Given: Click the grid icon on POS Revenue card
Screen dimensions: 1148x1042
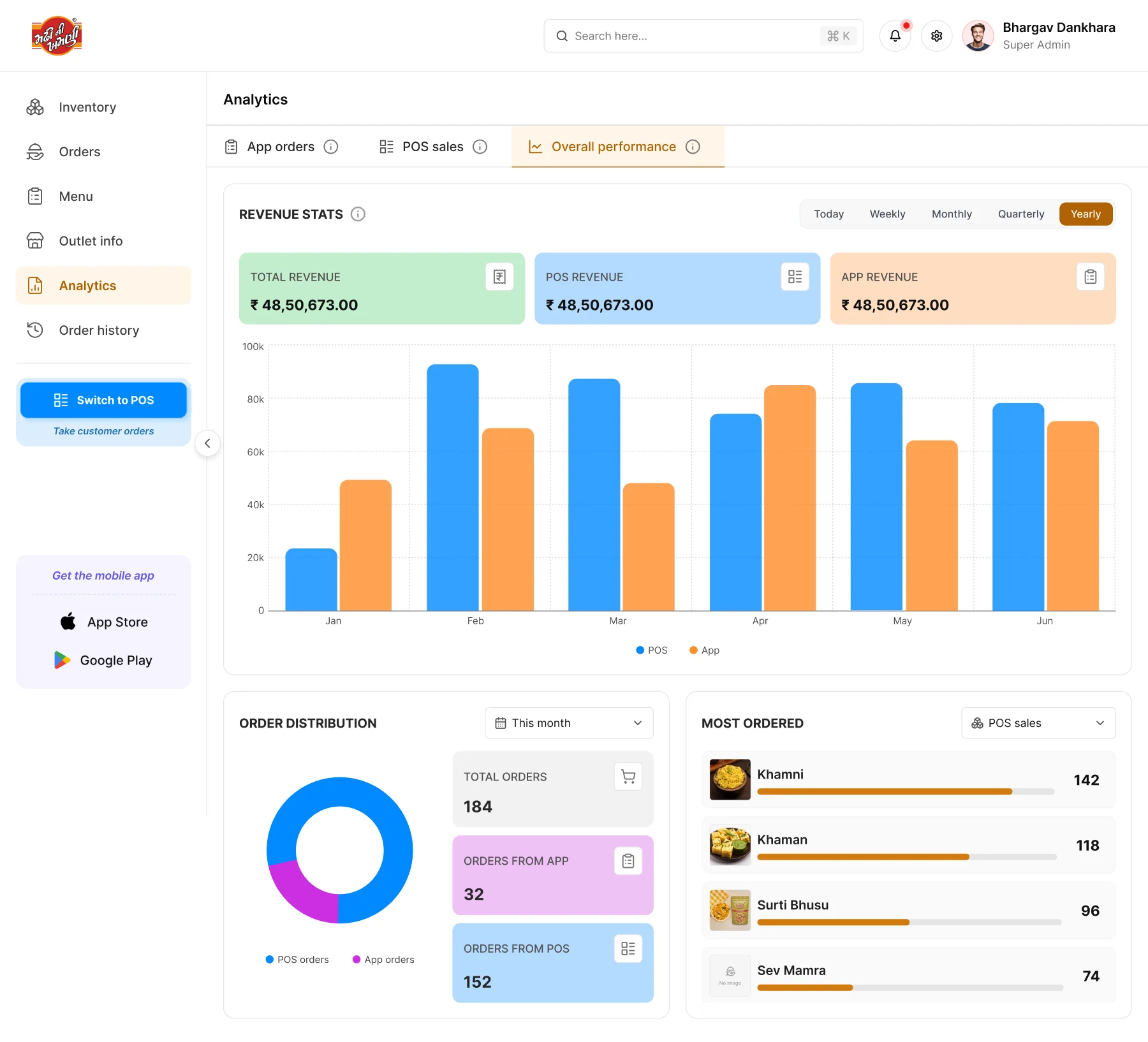Looking at the screenshot, I should [795, 277].
